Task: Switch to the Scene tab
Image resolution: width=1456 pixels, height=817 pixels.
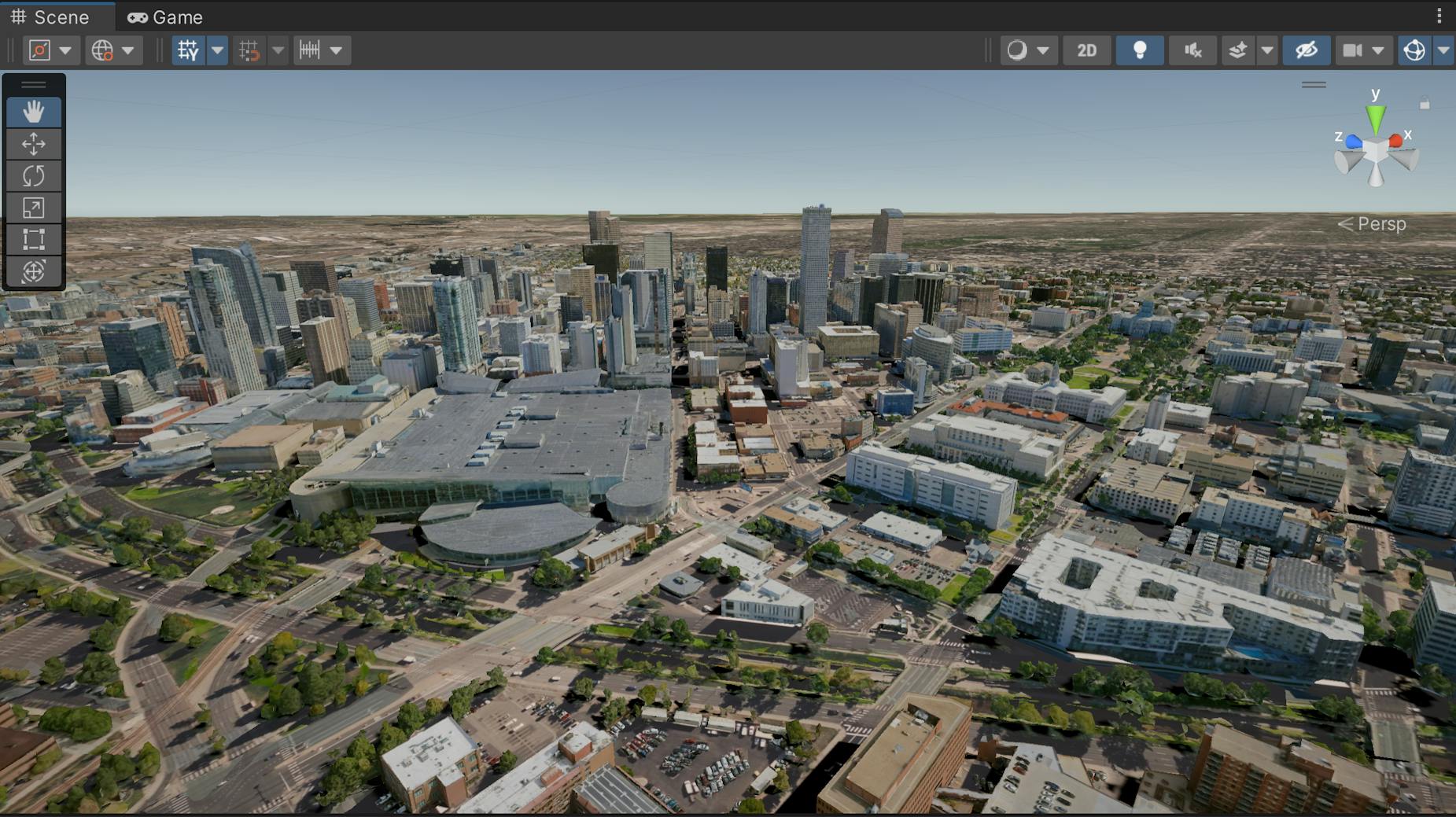Action: [55, 17]
